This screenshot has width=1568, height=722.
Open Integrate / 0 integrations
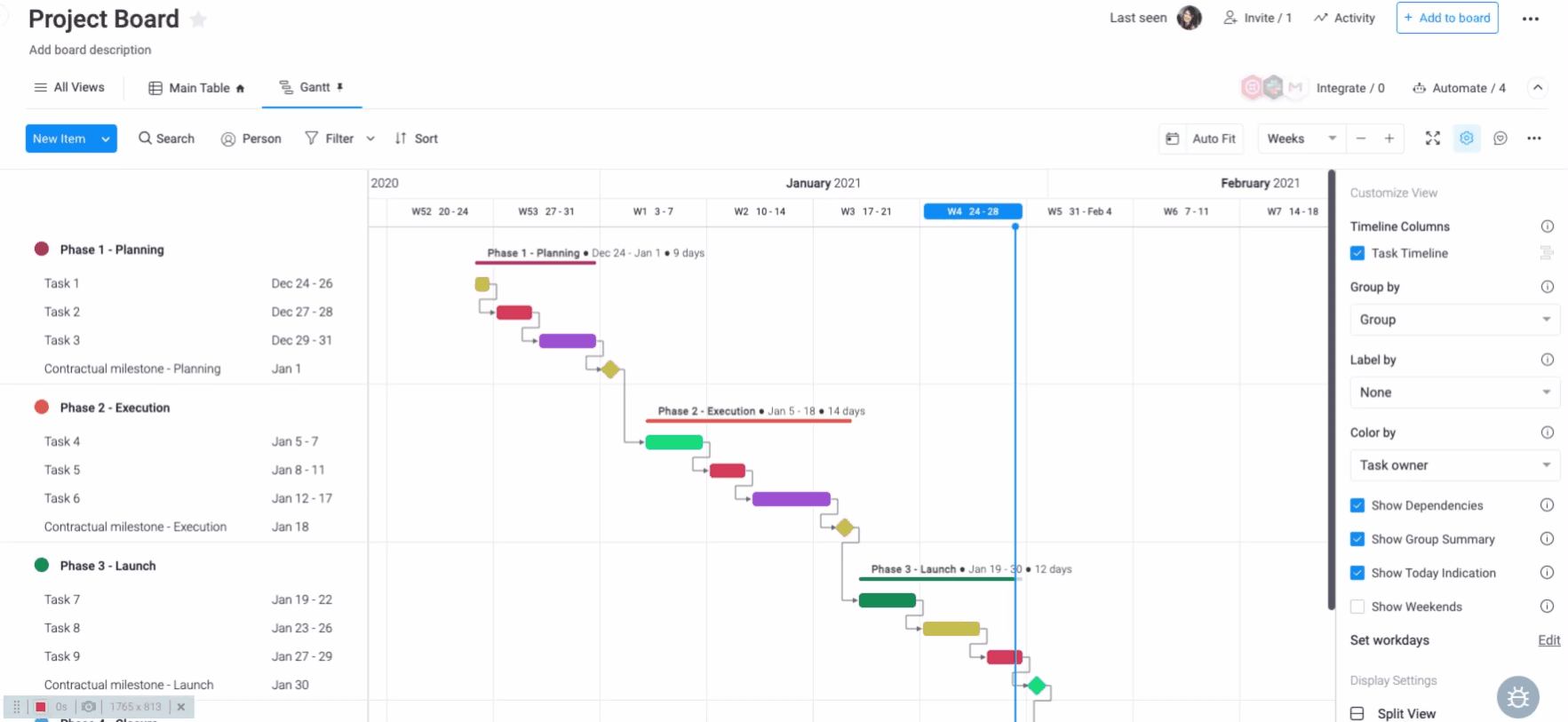[1349, 88]
